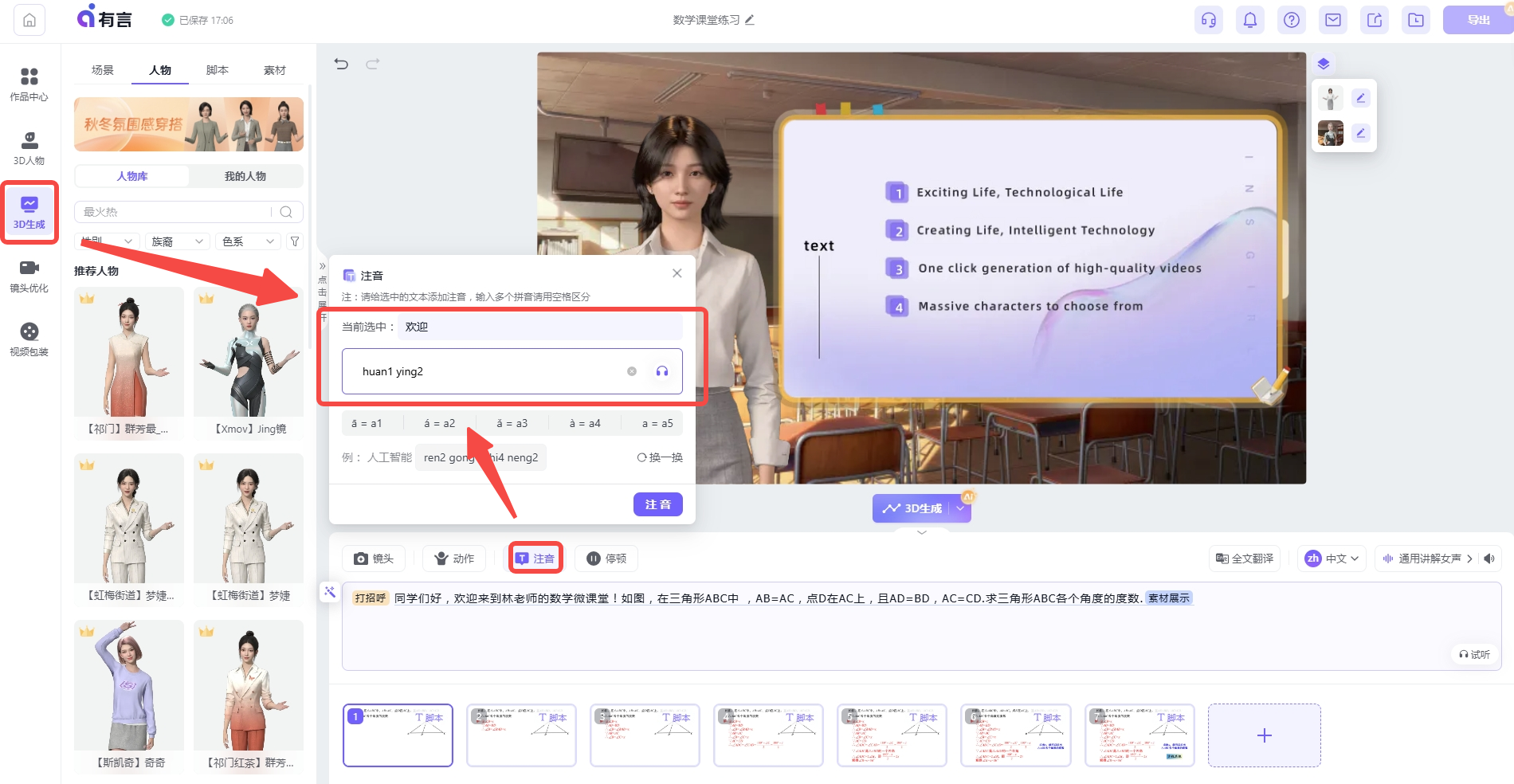Click the share icon in the top bar
This screenshot has width=1514, height=784.
click(x=1375, y=20)
